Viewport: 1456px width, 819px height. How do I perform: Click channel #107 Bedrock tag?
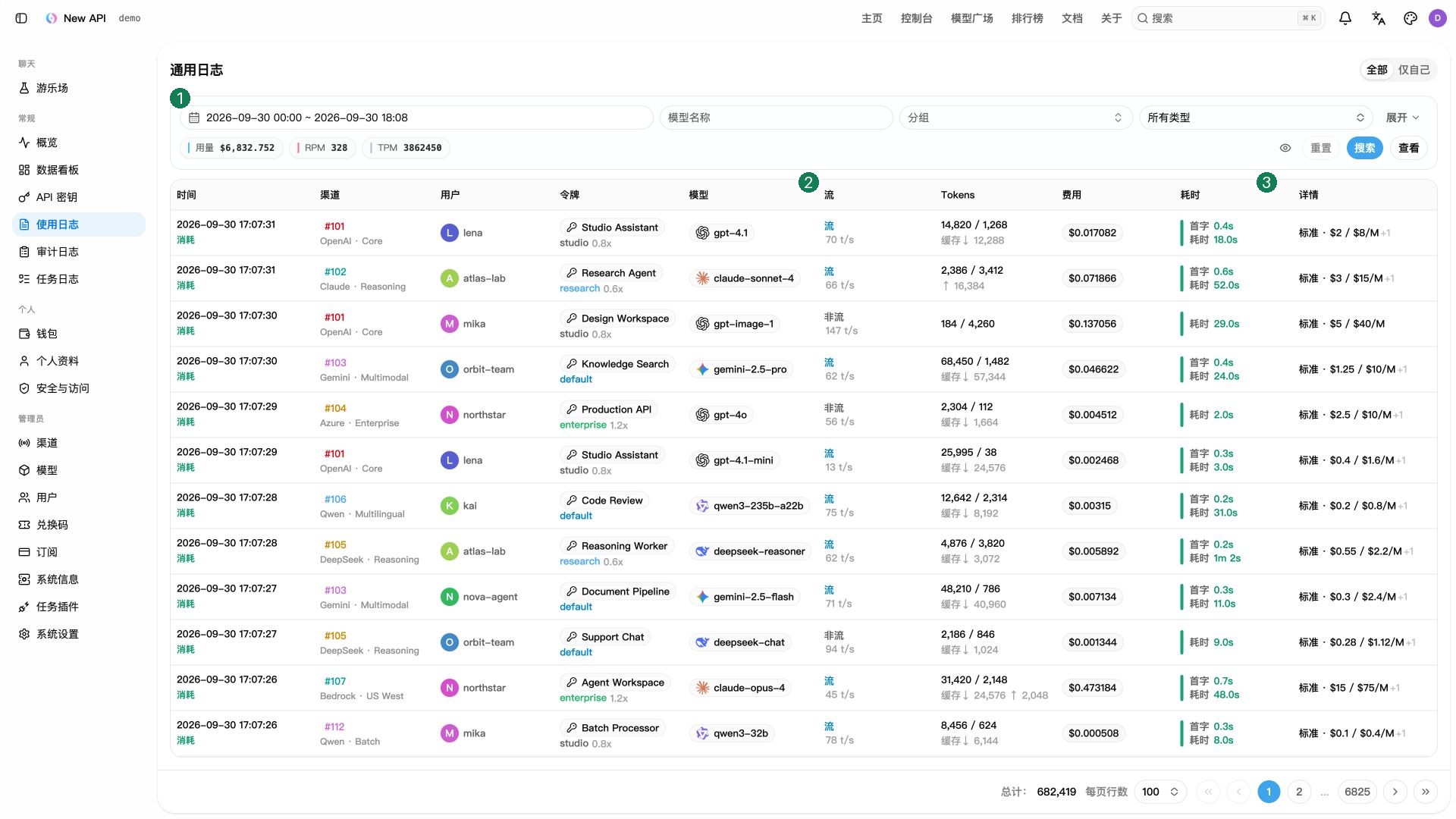tap(335, 681)
